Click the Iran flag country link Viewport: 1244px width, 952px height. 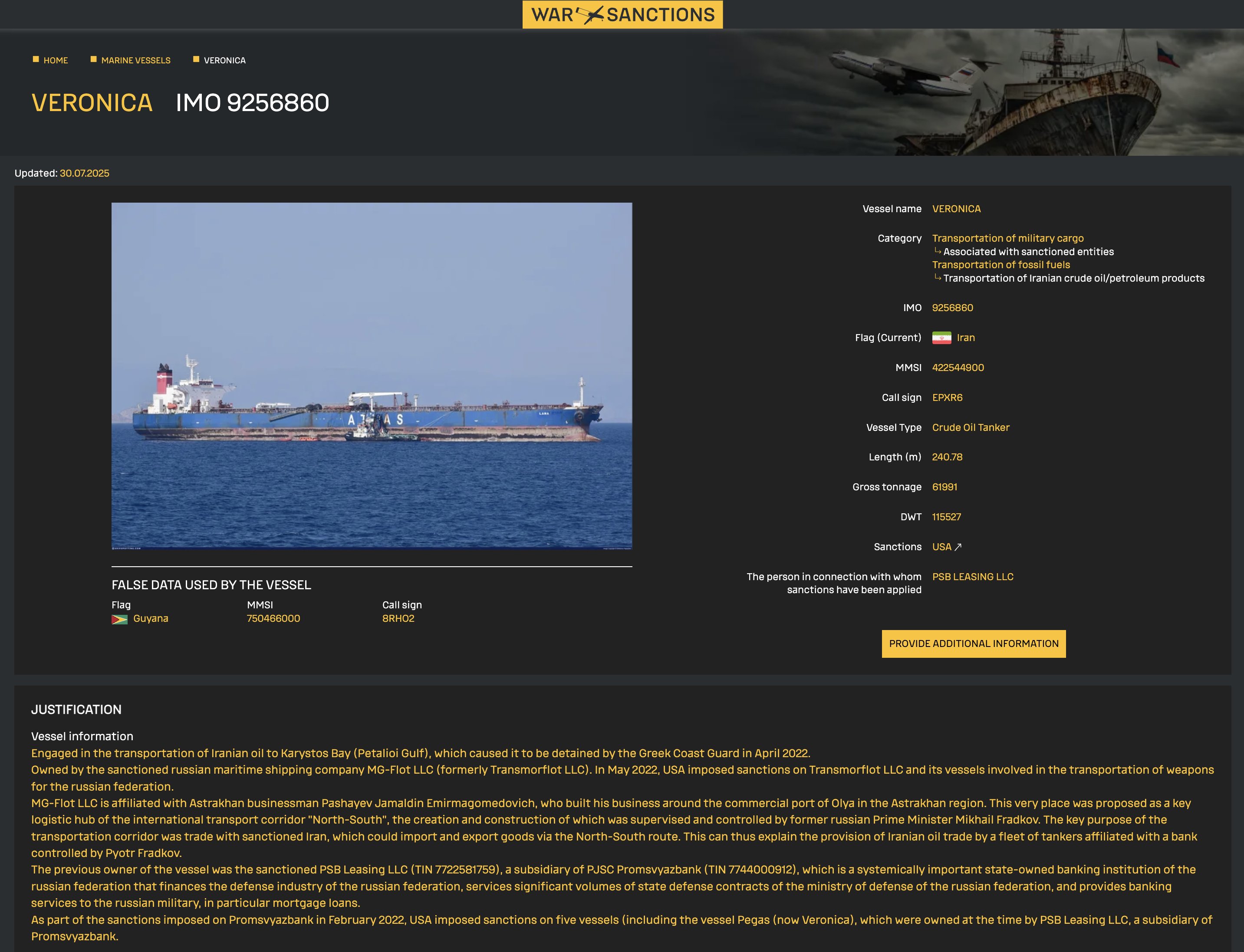[966, 338]
